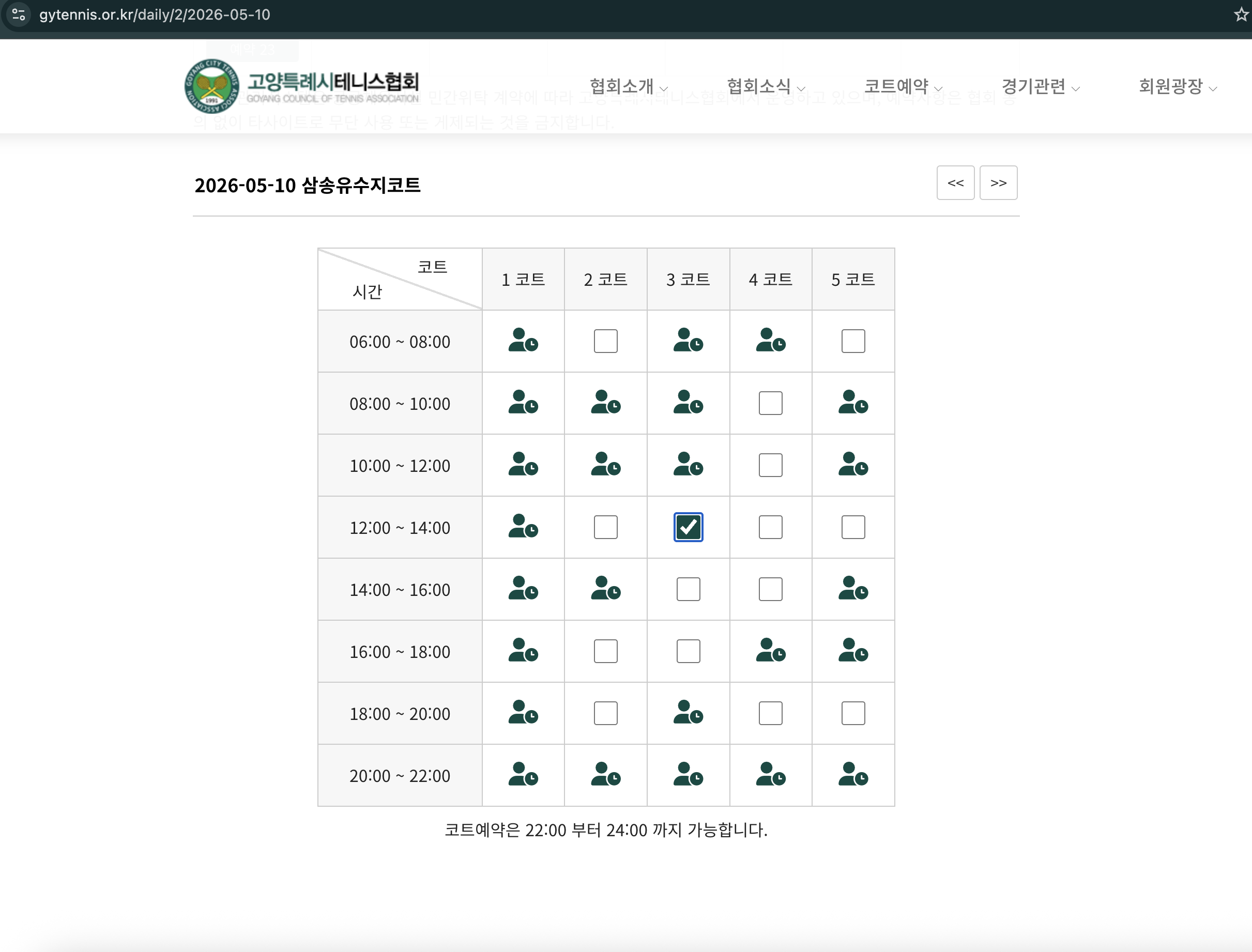Open the 경기관련 menu

point(1040,87)
